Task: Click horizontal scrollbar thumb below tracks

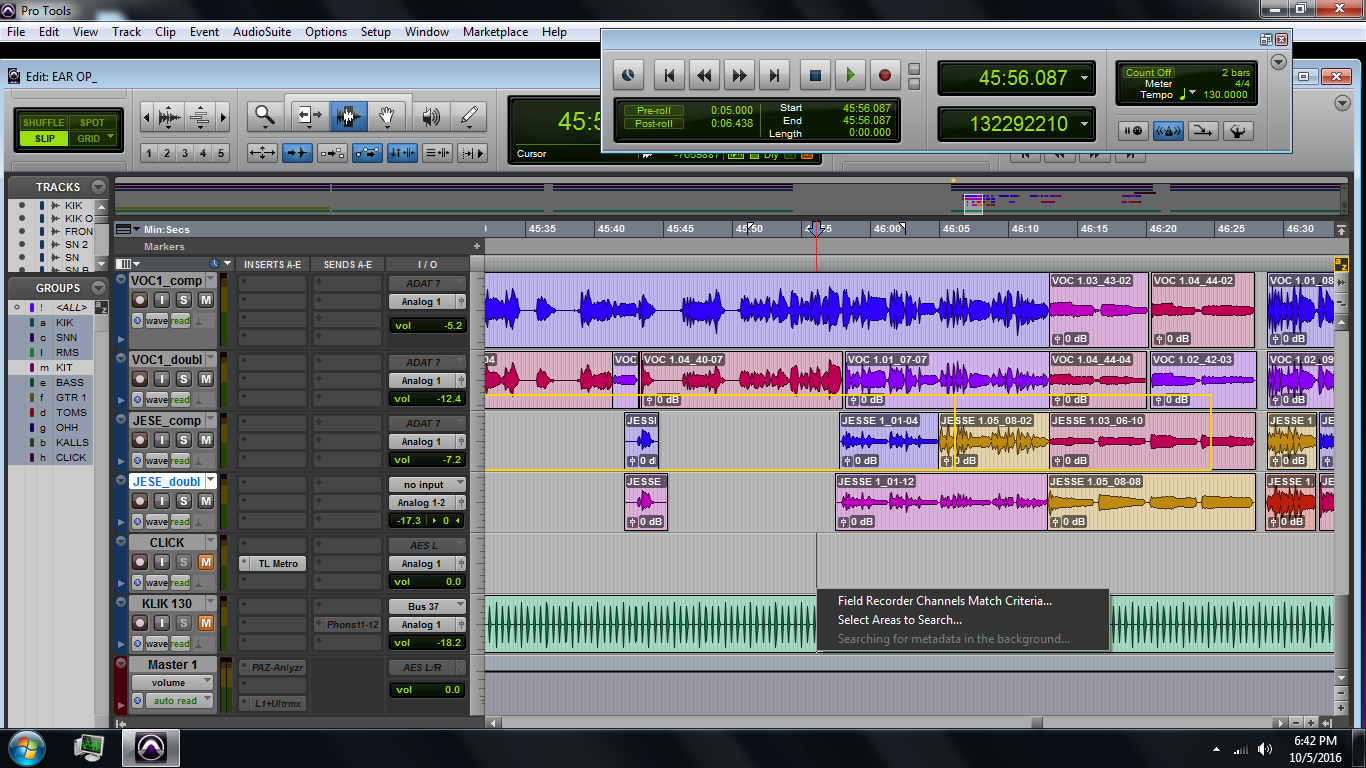Action: coord(1036,722)
